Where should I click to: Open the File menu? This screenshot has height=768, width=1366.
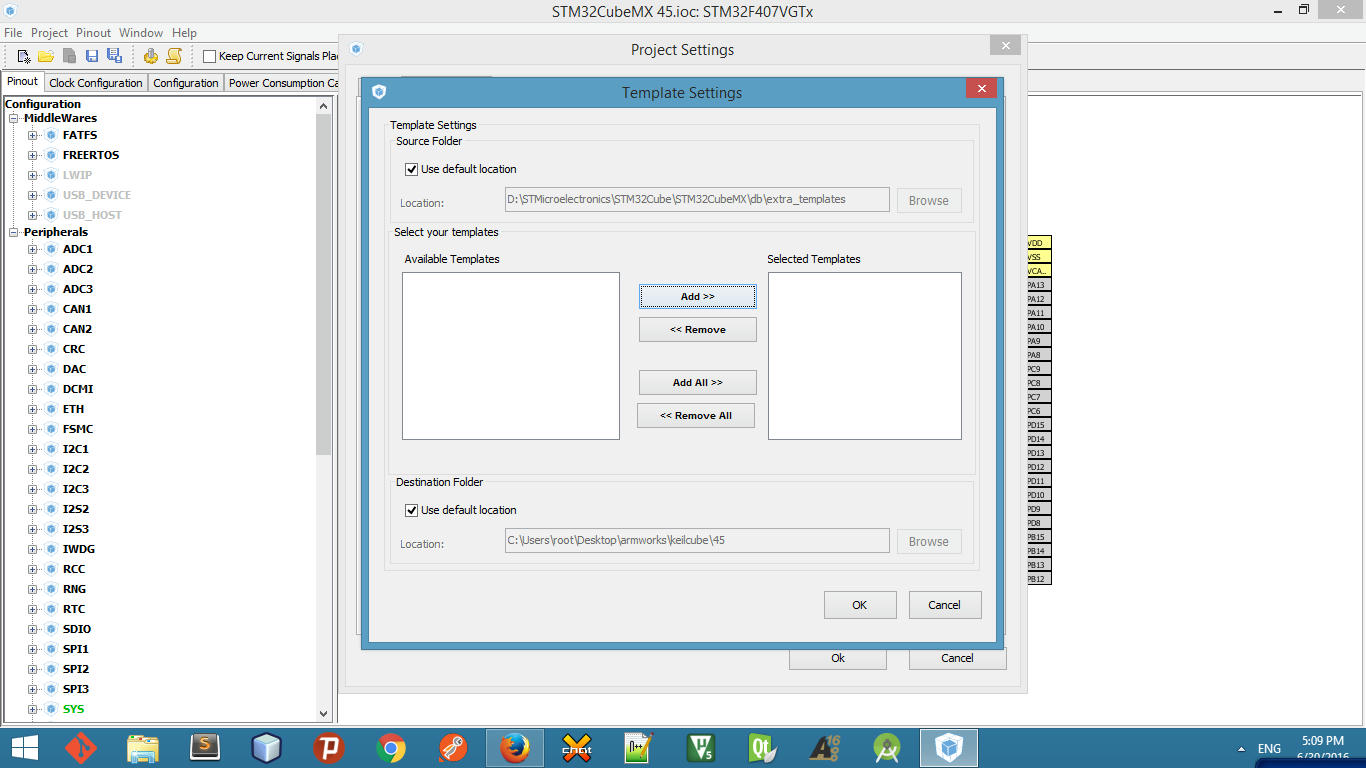(13, 33)
